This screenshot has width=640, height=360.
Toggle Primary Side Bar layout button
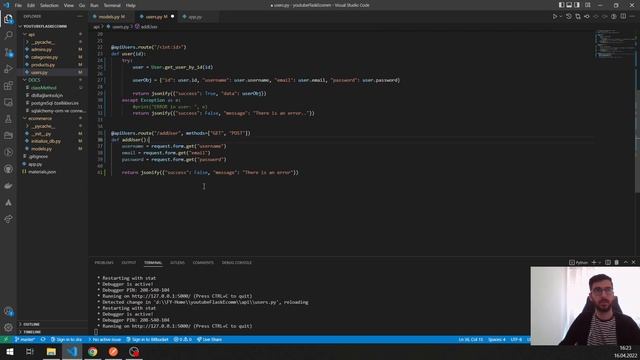(x=562, y=5)
